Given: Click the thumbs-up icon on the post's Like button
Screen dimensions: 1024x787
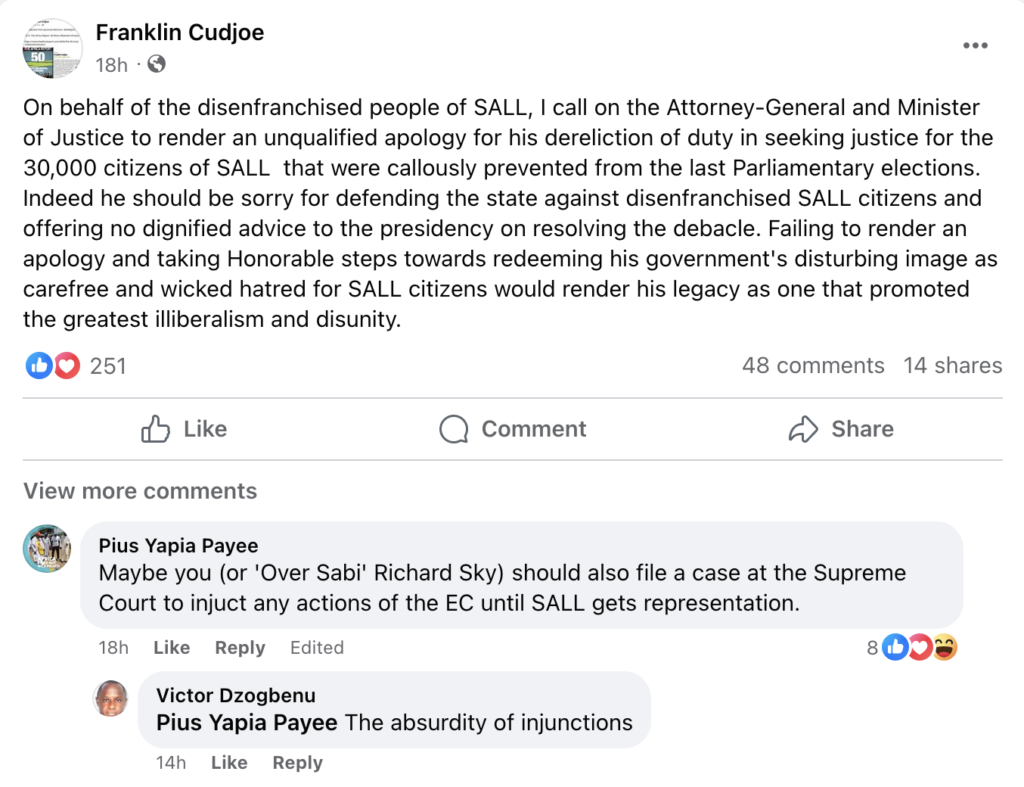Looking at the screenshot, I should 156,429.
